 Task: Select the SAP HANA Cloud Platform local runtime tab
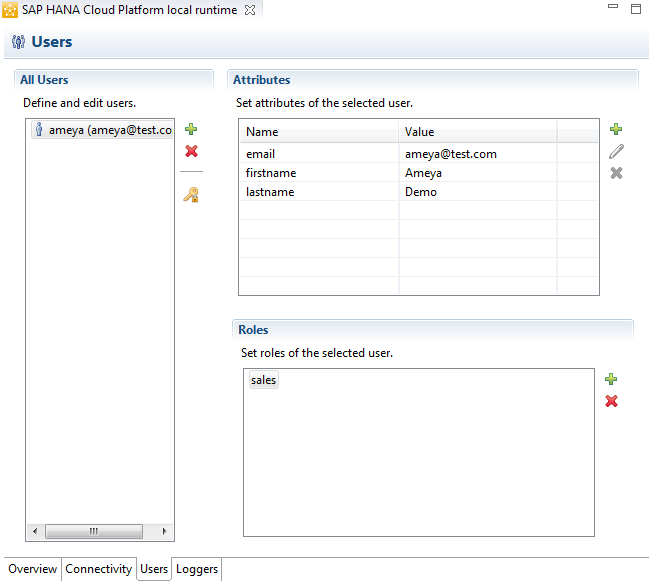(130, 10)
